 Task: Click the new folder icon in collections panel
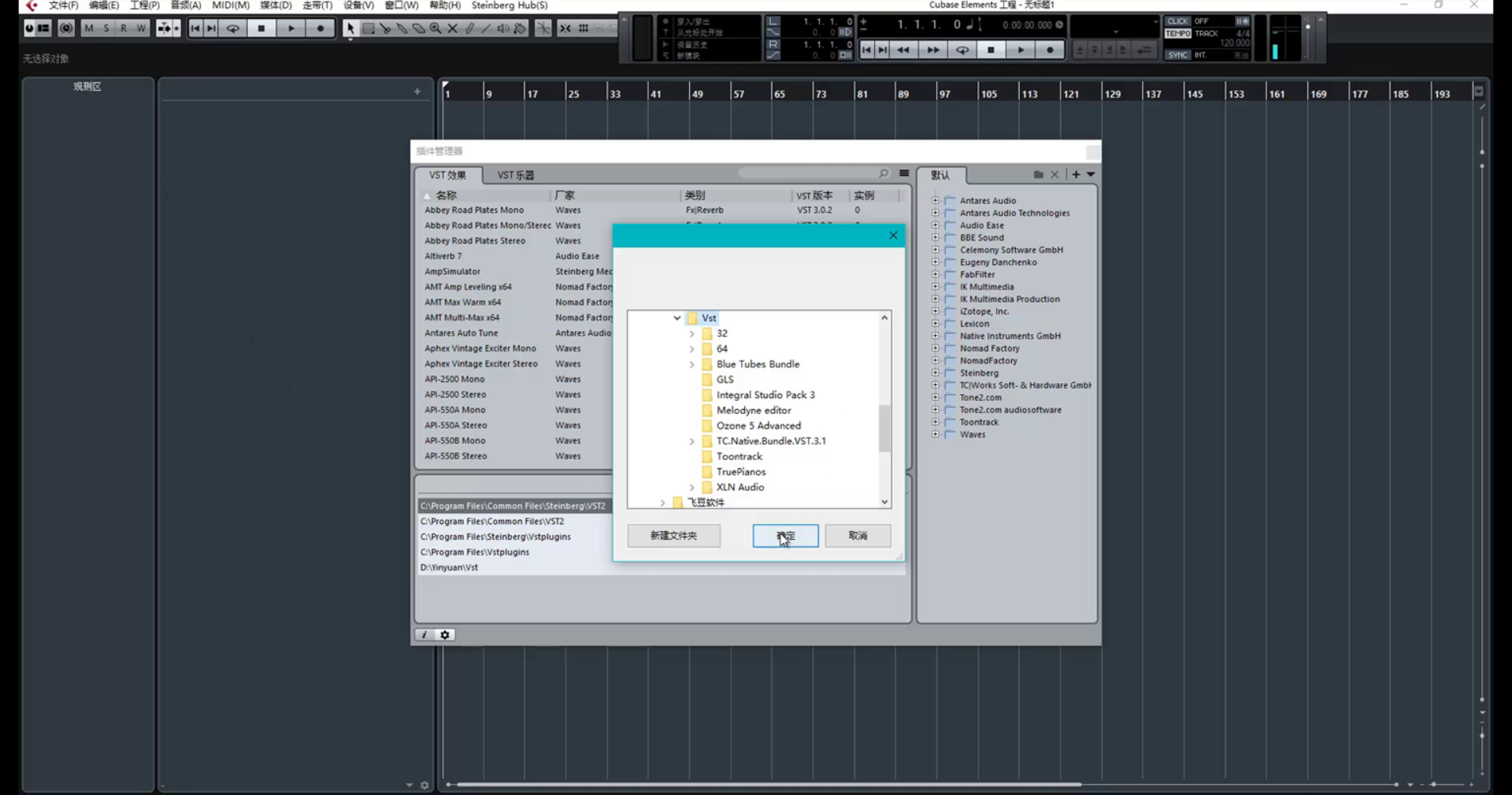pos(1039,174)
